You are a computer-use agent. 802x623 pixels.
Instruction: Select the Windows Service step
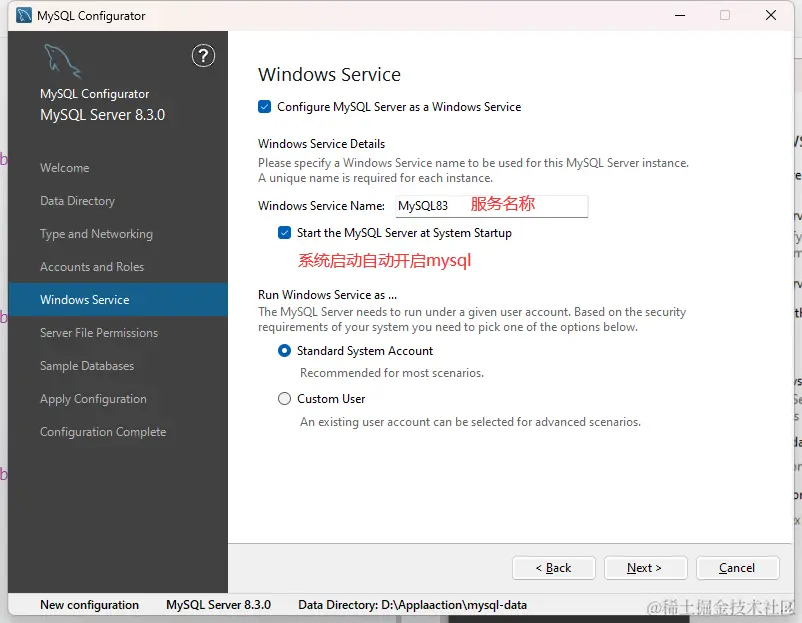point(118,300)
